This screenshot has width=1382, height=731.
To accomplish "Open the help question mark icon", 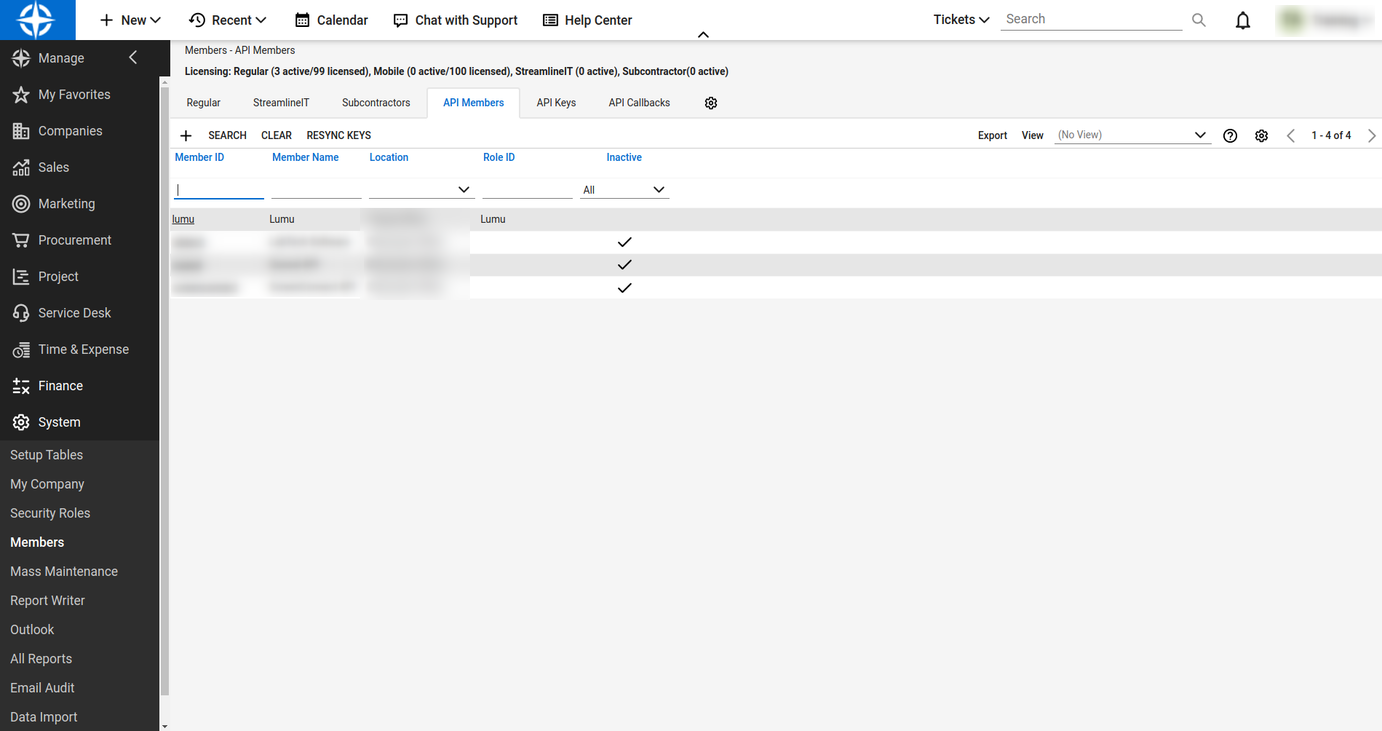I will [1230, 136].
